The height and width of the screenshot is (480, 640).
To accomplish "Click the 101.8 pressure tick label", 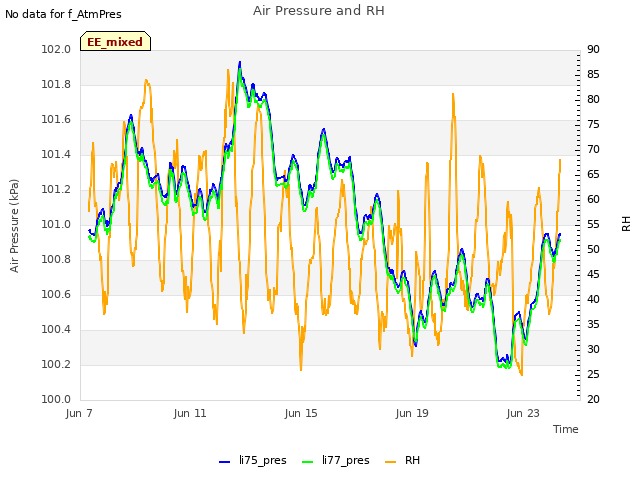I will click(56, 84).
